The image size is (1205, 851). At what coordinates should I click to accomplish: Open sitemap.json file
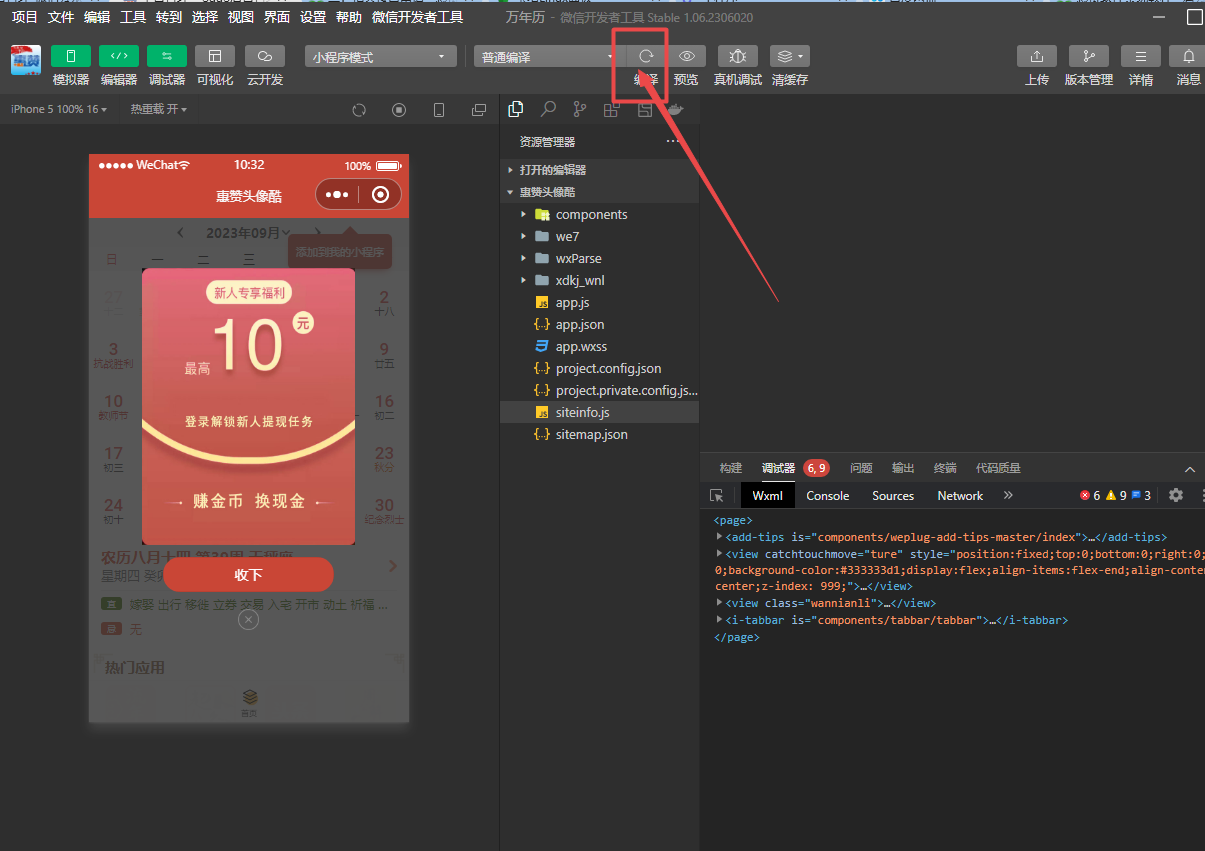[x=599, y=434]
